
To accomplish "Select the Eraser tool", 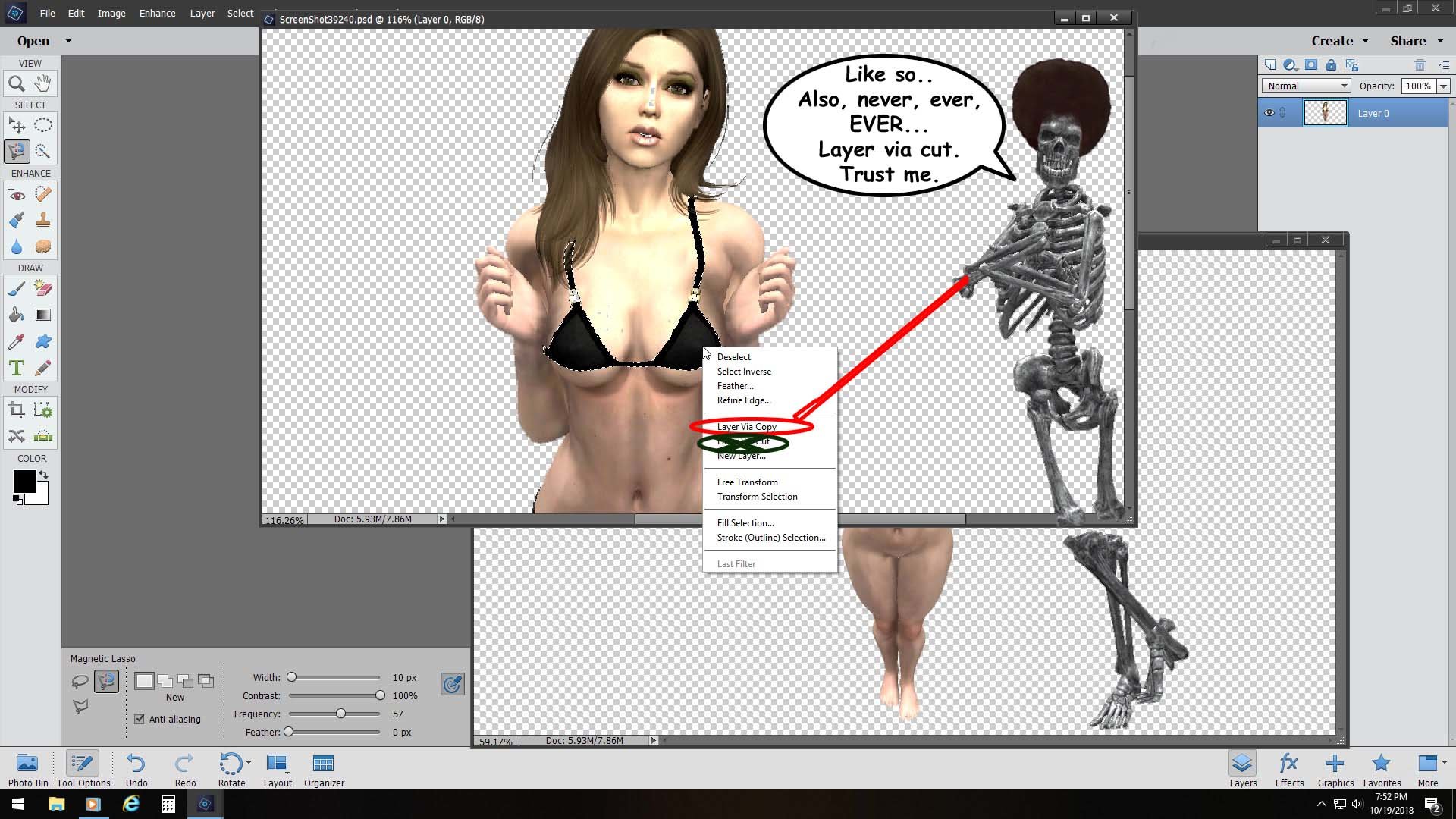I will (43, 289).
